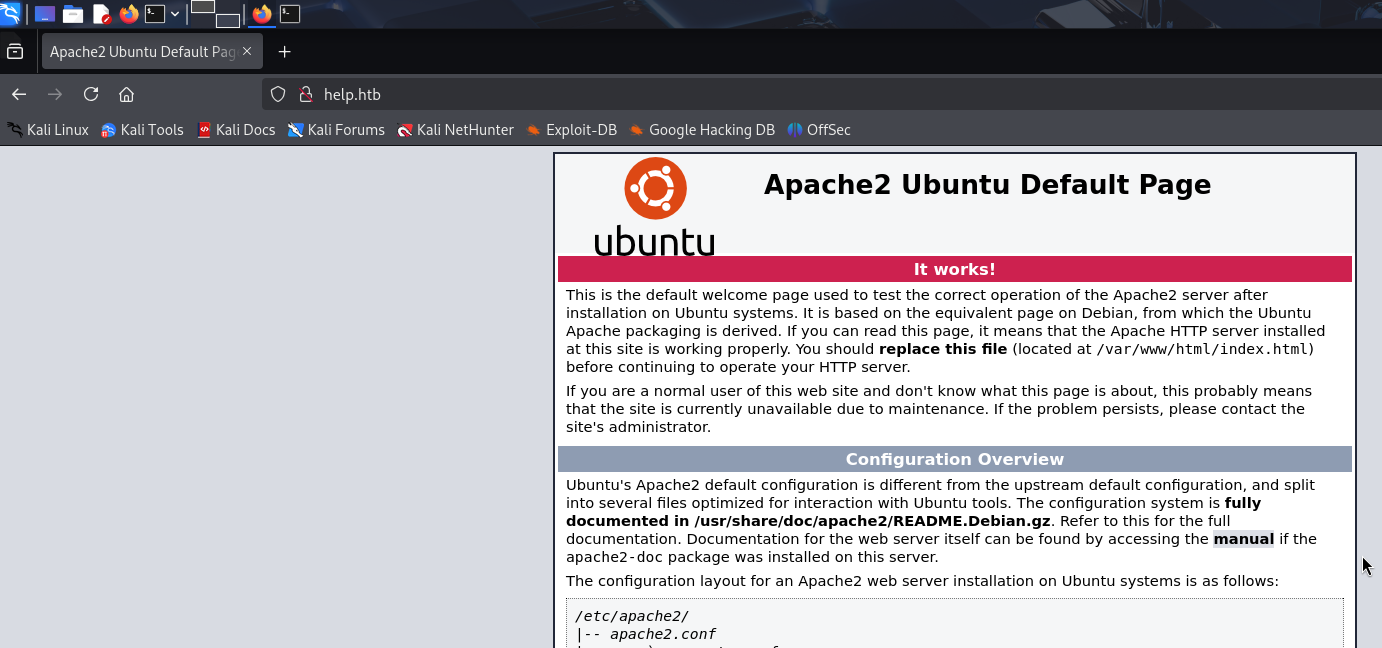Screen dimensions: 1382x648
Task: Close the Apache2 Ubuntu Default Page tab
Action: 248,52
